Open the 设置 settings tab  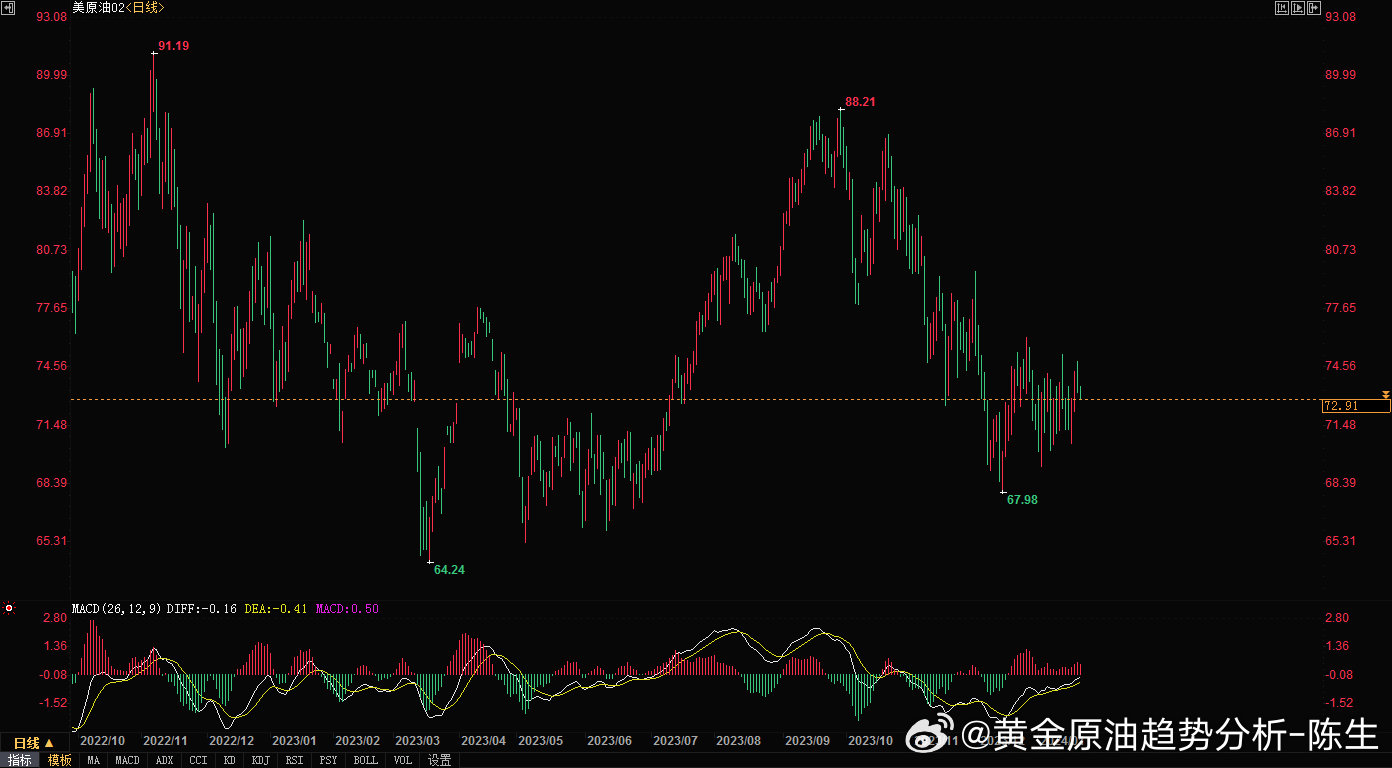click(x=439, y=760)
